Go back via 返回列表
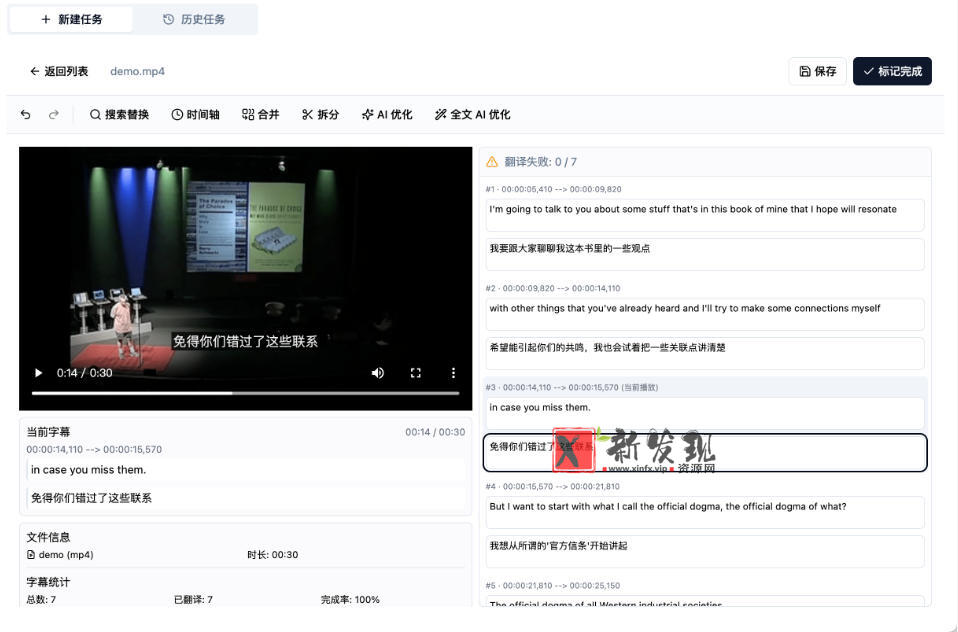 coord(59,72)
